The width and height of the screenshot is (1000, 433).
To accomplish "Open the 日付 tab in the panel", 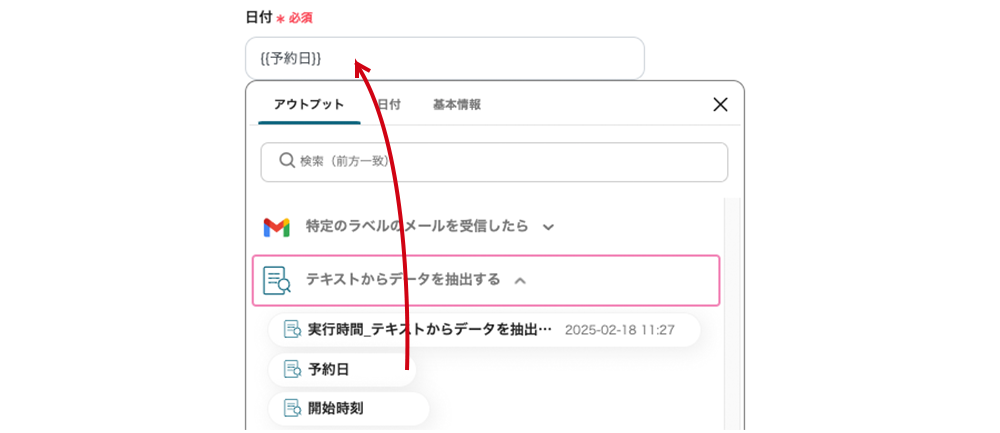I will pos(389,104).
